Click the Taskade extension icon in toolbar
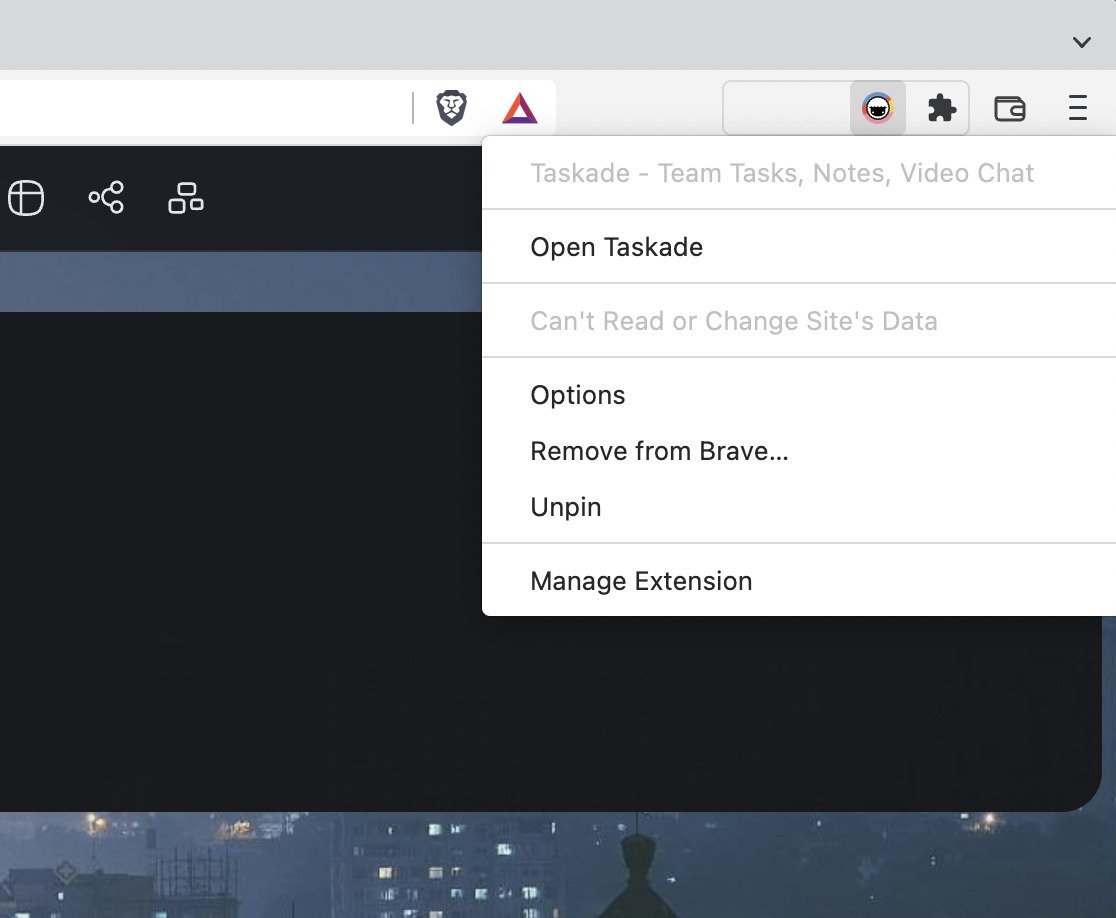Viewport: 1116px width, 918px height. coord(878,108)
